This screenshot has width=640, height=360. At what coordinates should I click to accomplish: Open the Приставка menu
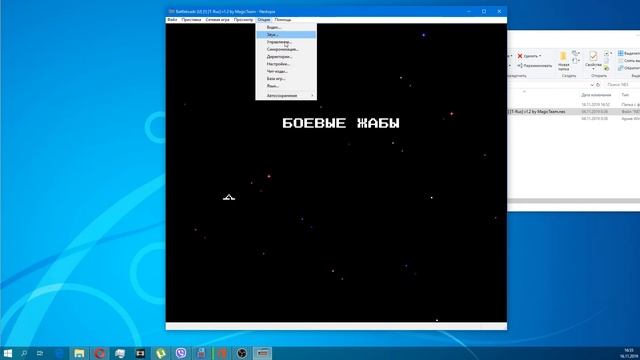tap(191, 20)
